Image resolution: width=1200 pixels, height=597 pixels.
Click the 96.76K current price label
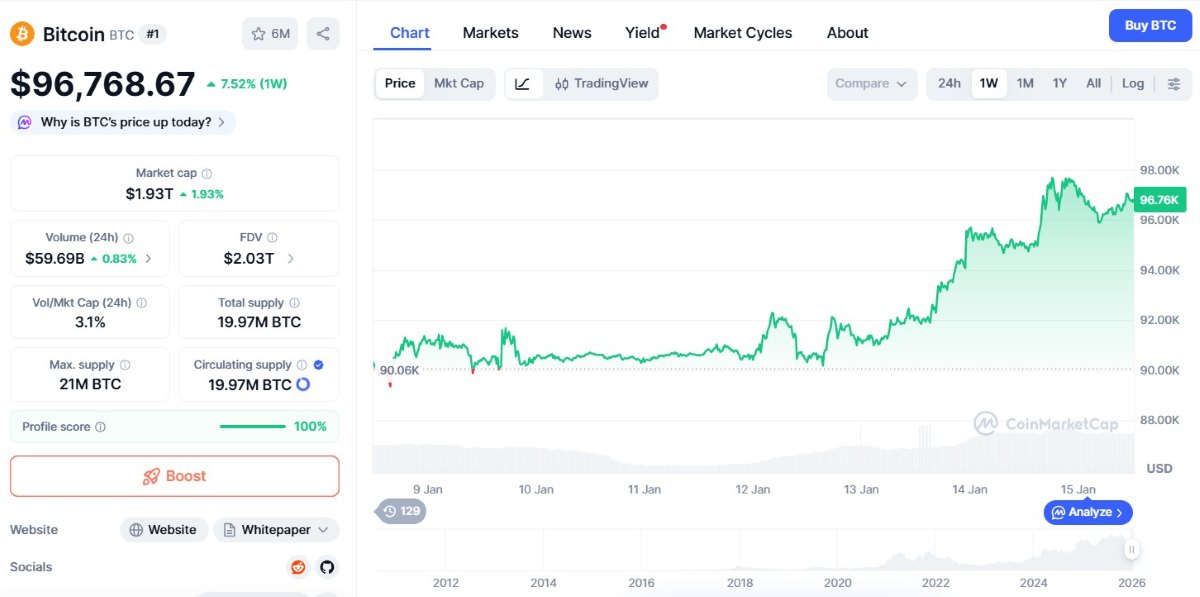point(1160,200)
